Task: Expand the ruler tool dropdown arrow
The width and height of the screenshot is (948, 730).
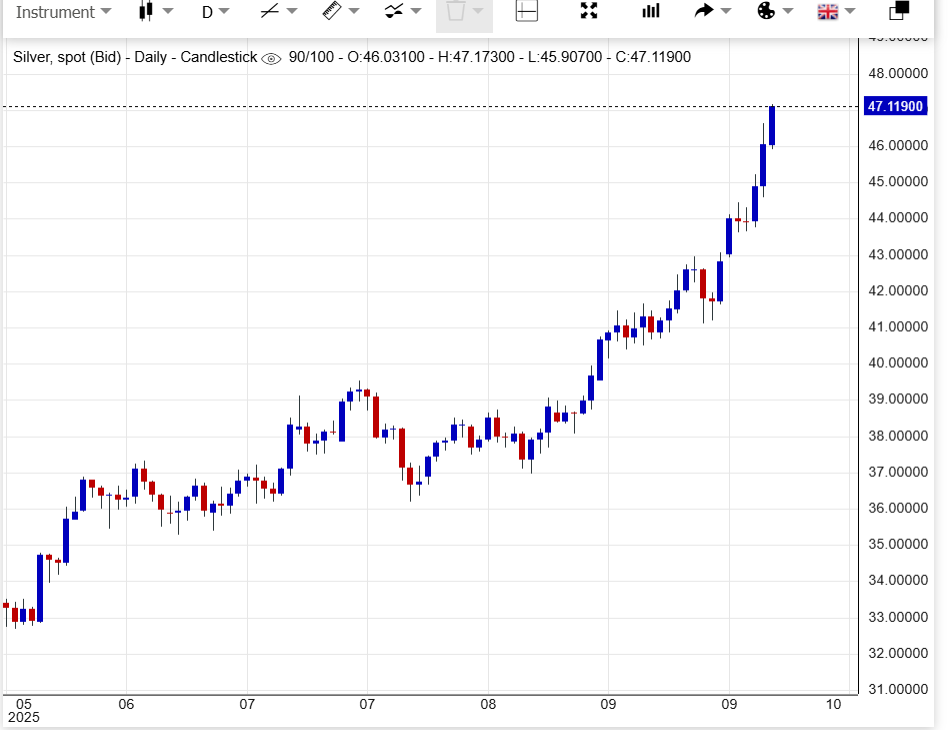Action: [354, 11]
